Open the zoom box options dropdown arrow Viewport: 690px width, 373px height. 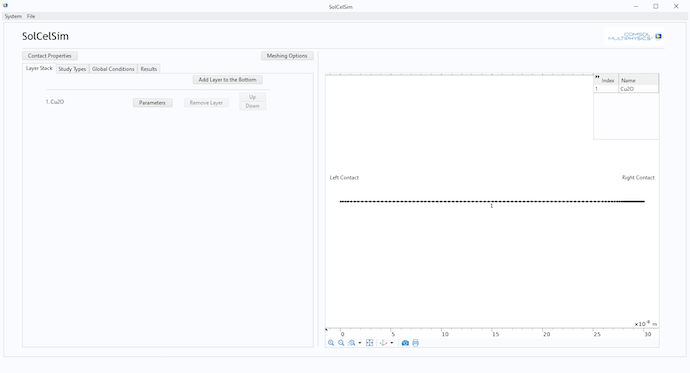360,343
